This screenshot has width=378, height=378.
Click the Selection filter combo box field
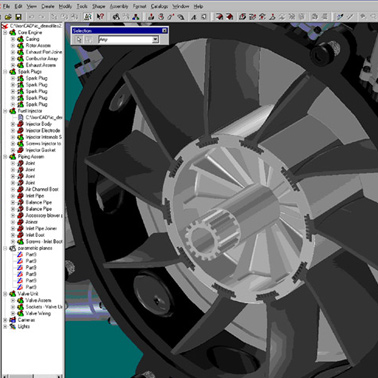tap(128, 40)
